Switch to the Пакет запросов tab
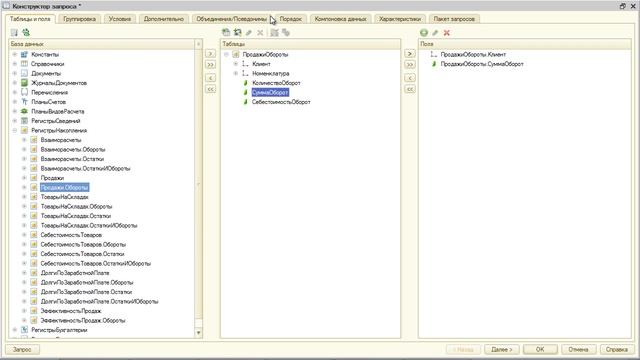Viewport: 640px width, 360px height. pyautogui.click(x=454, y=19)
